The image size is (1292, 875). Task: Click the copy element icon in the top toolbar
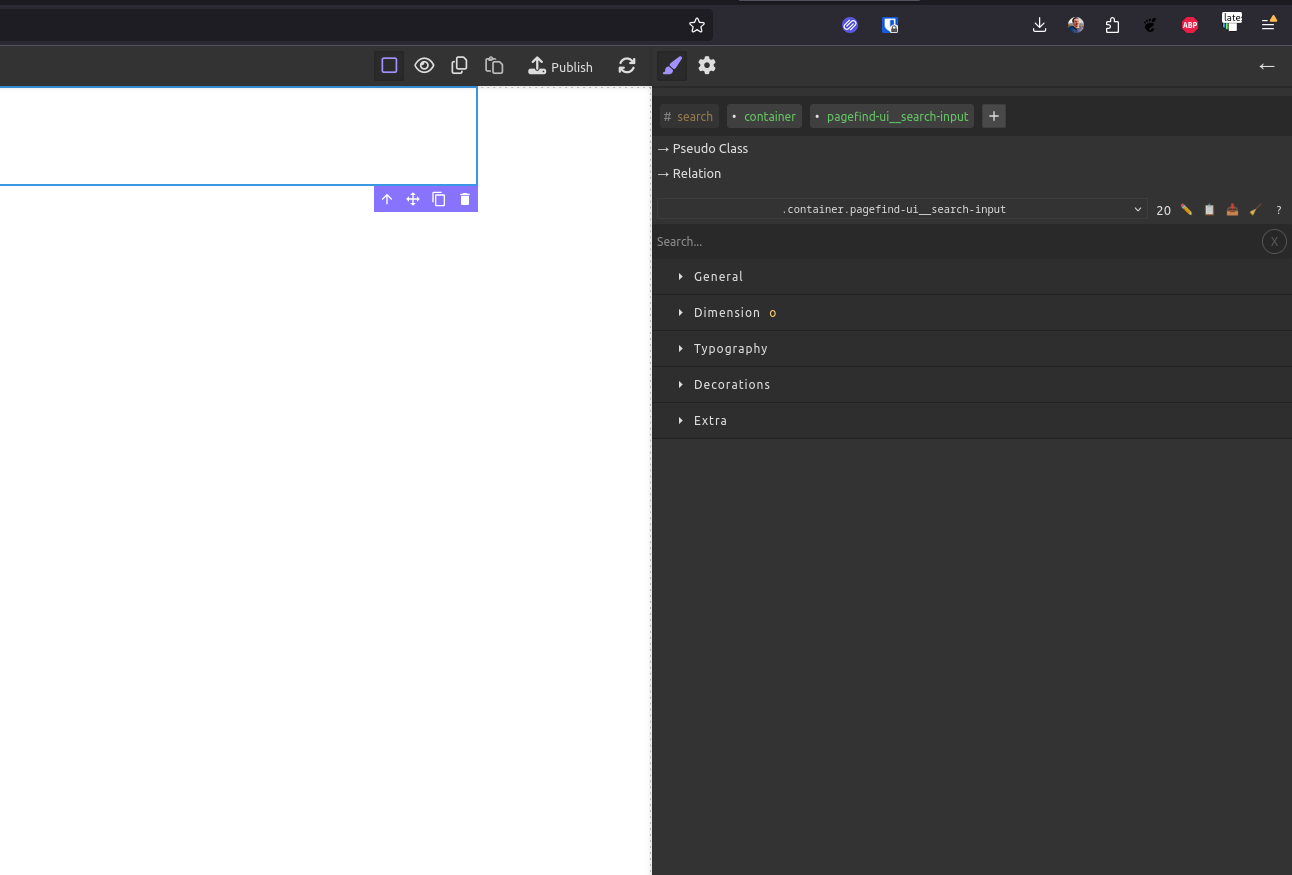click(459, 65)
